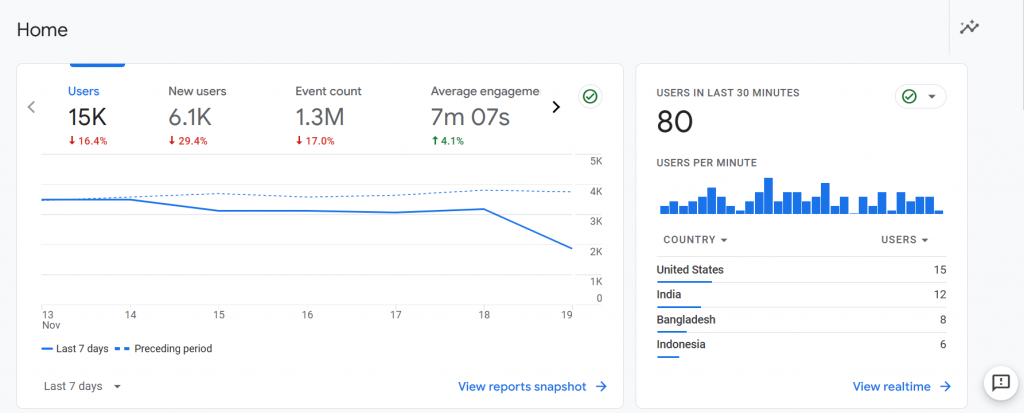
Task: Click arrow beside View reports snapshot
Action: tap(601, 386)
